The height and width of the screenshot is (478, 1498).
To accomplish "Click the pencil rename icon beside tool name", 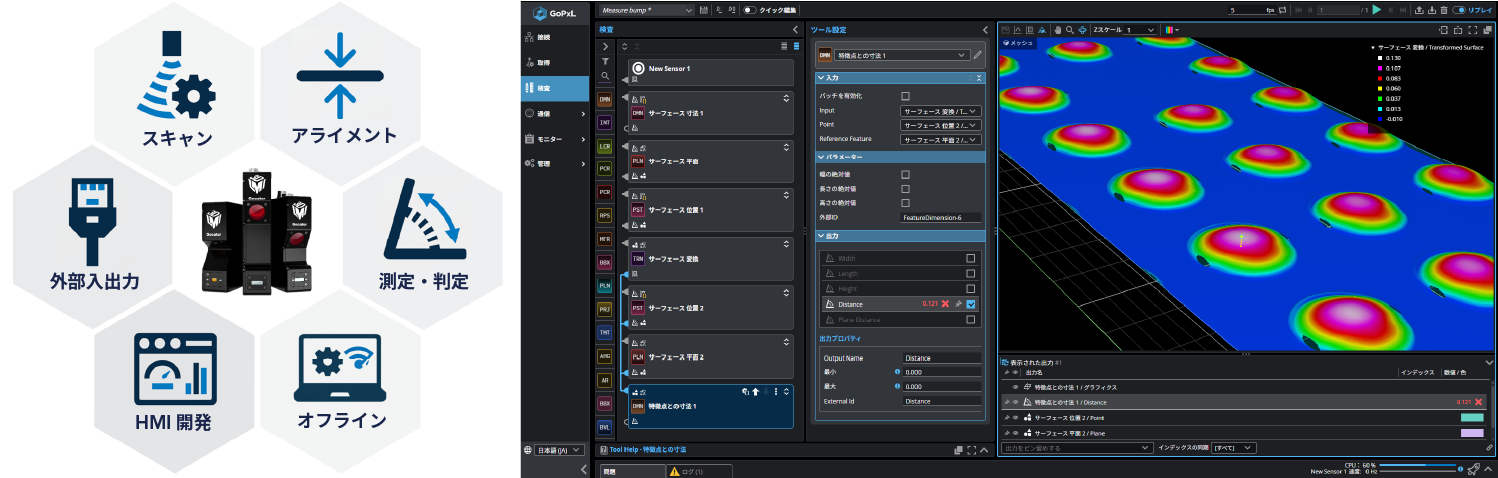I will 978,55.
